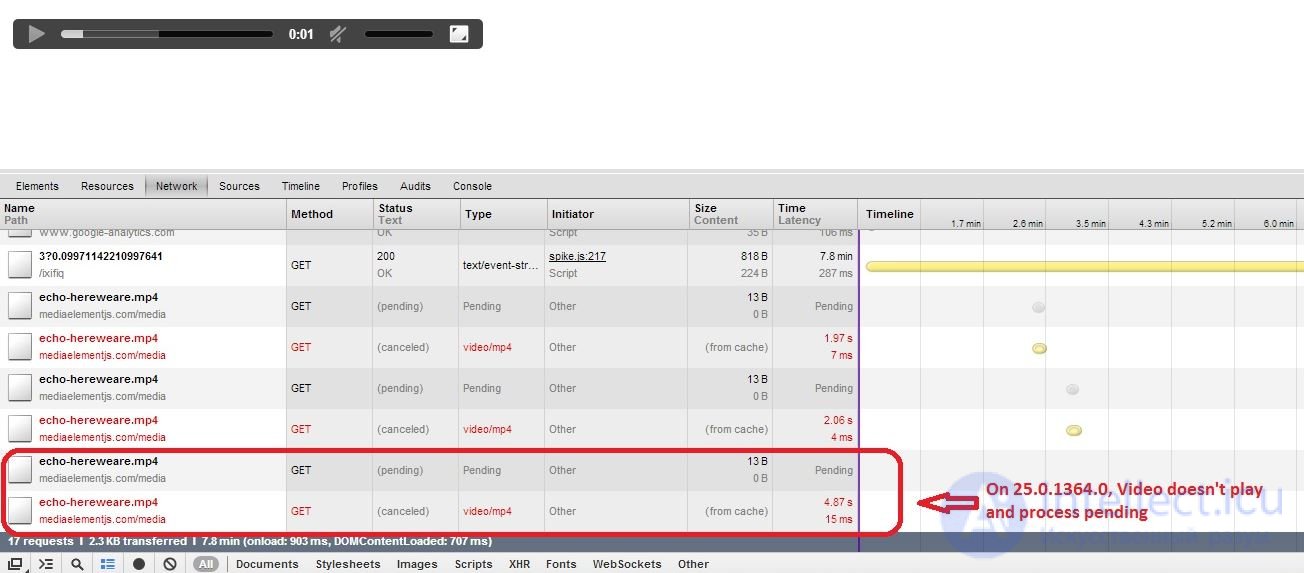Click the 15 ms latency value

pos(838,520)
